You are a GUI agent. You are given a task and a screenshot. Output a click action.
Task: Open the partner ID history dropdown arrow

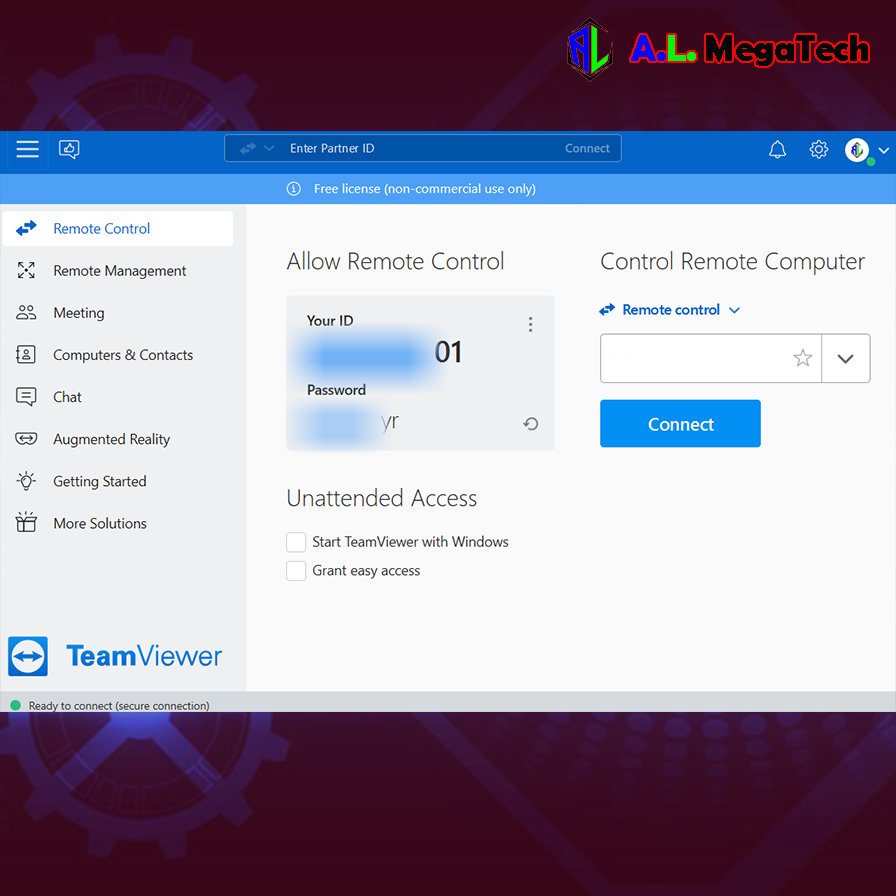(846, 358)
